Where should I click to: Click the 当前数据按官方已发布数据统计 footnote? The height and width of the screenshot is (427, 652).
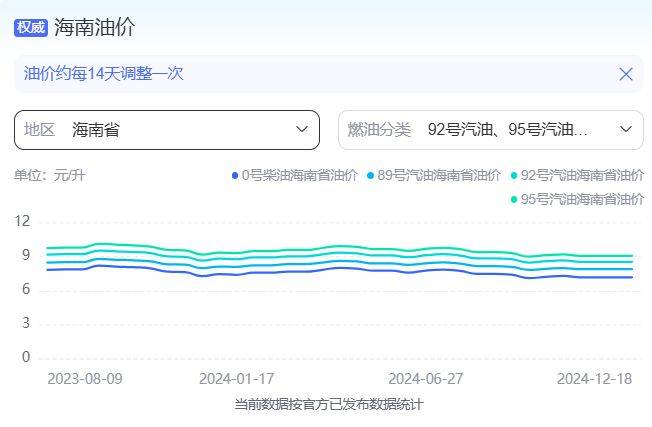click(x=329, y=404)
